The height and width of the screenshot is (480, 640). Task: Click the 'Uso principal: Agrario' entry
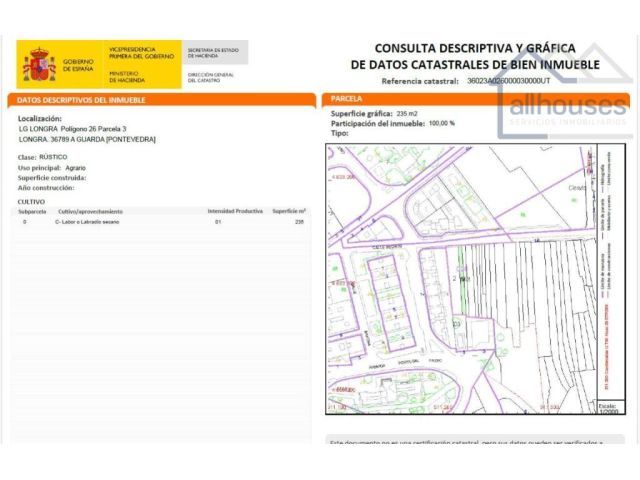pyautogui.click(x=52, y=168)
